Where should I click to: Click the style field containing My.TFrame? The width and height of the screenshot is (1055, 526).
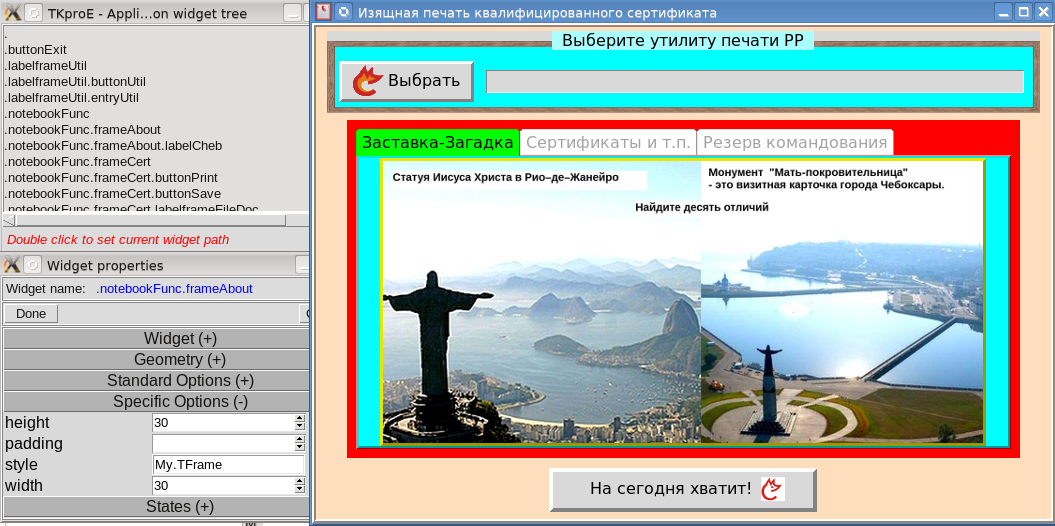coord(228,464)
